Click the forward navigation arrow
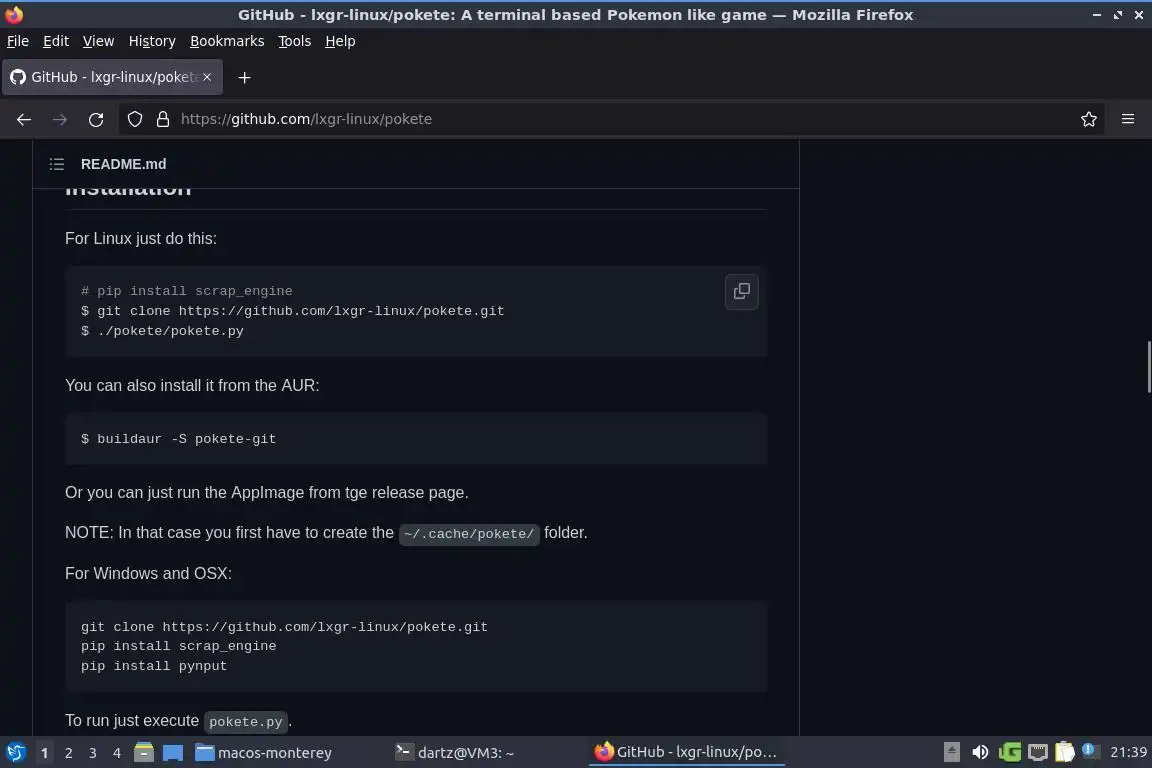This screenshot has width=1152, height=768. click(x=60, y=119)
